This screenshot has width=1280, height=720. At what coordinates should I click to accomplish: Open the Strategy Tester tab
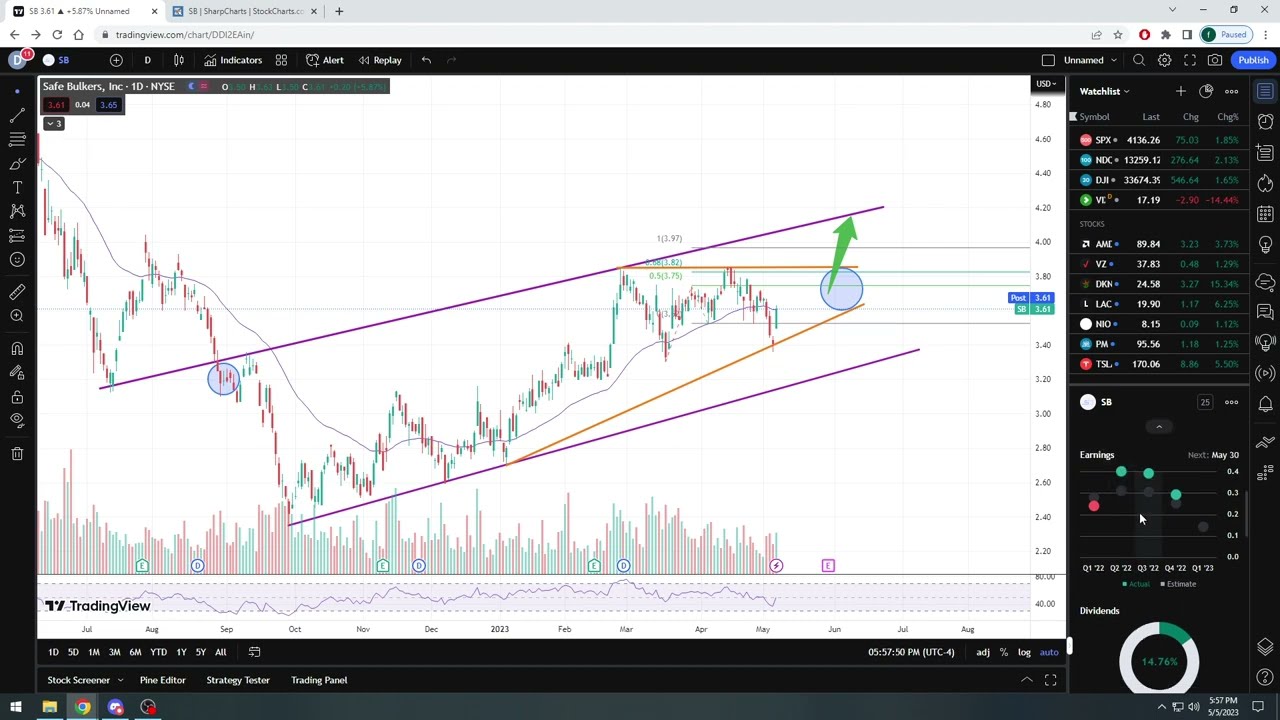(x=238, y=680)
